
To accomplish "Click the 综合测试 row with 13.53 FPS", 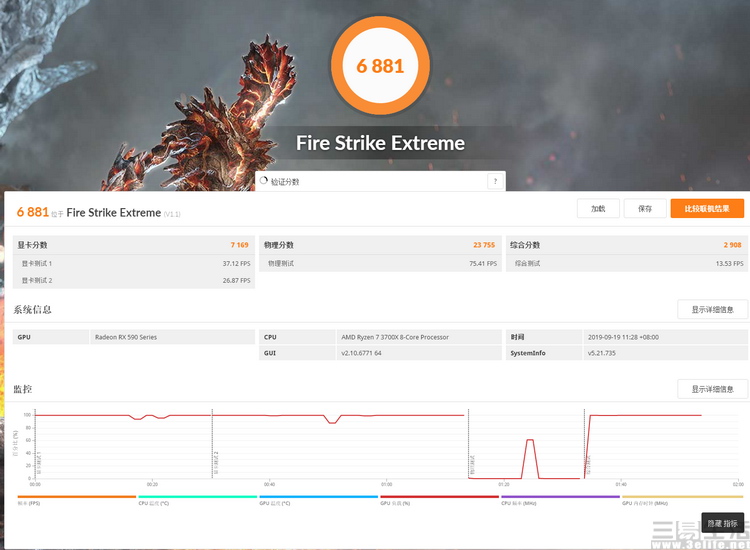I will point(627,264).
